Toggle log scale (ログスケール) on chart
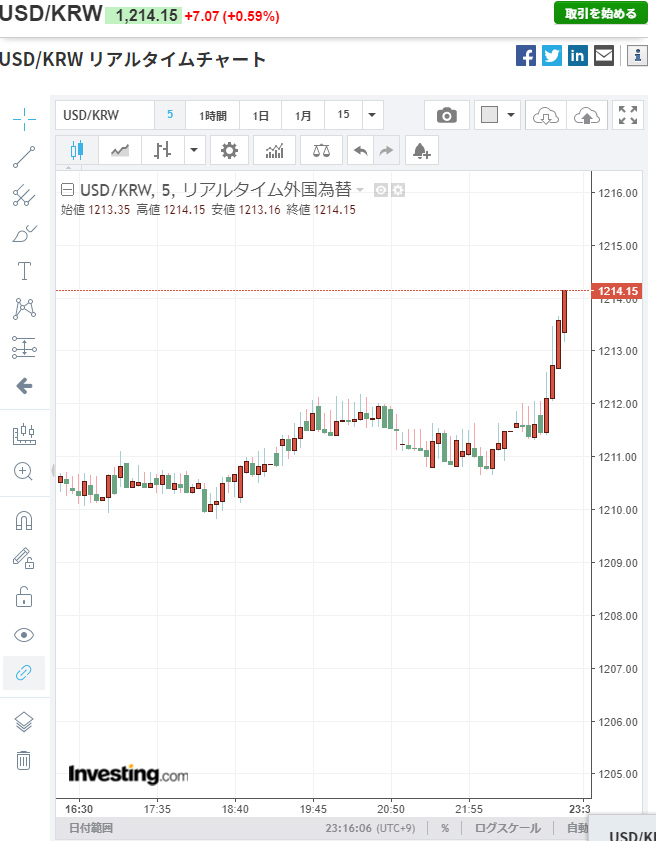Image resolution: width=656 pixels, height=841 pixels. 507,828
